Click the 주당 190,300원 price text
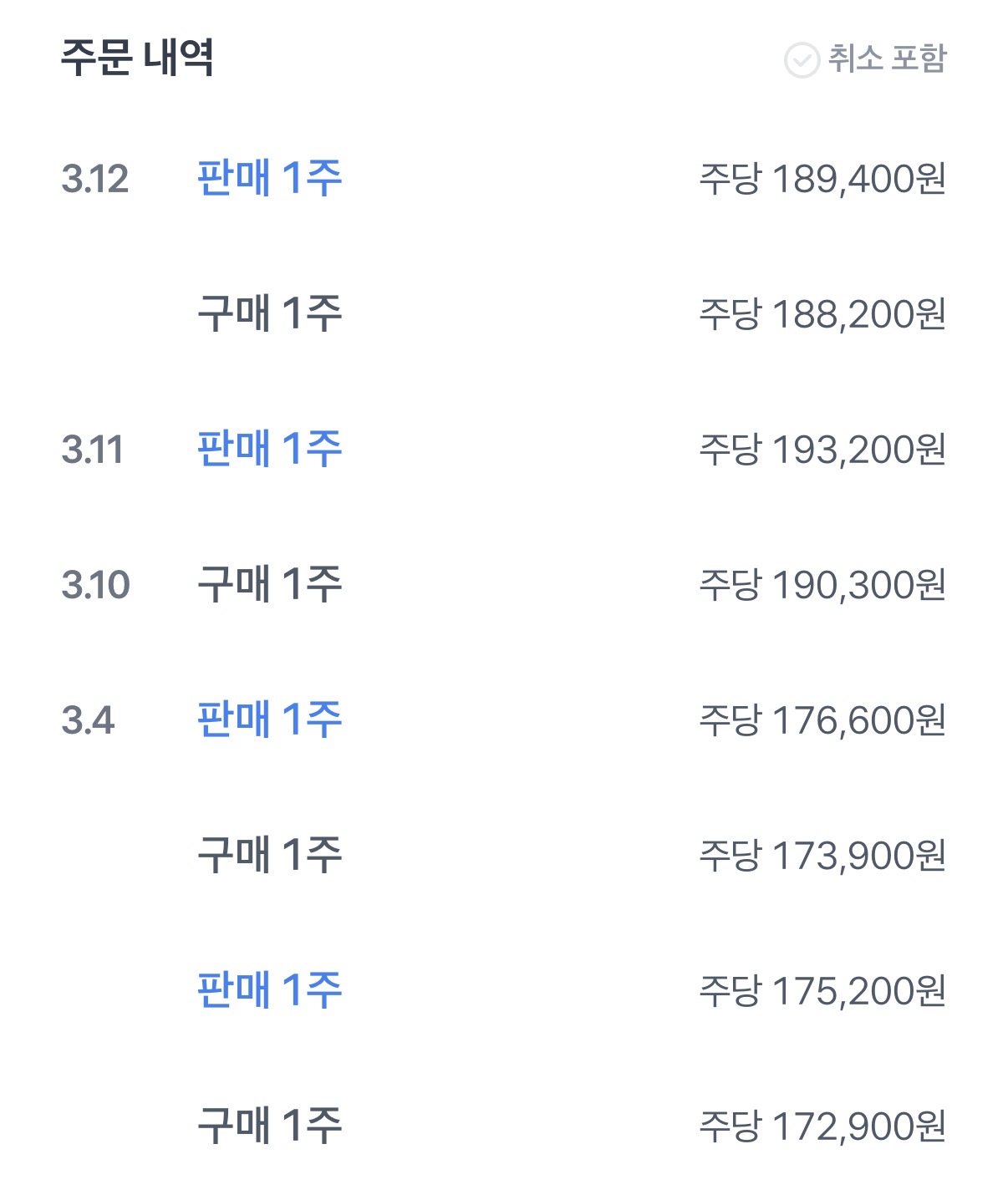 (822, 585)
